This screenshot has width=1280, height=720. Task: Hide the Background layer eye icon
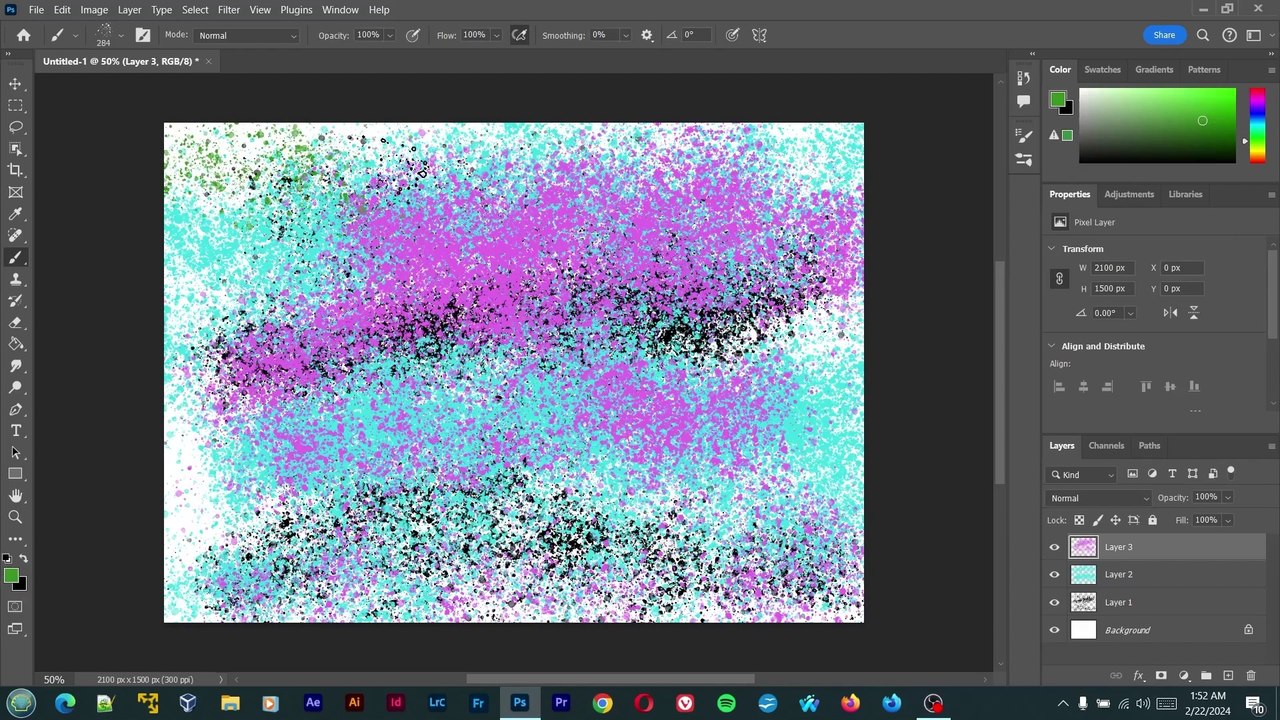point(1054,630)
